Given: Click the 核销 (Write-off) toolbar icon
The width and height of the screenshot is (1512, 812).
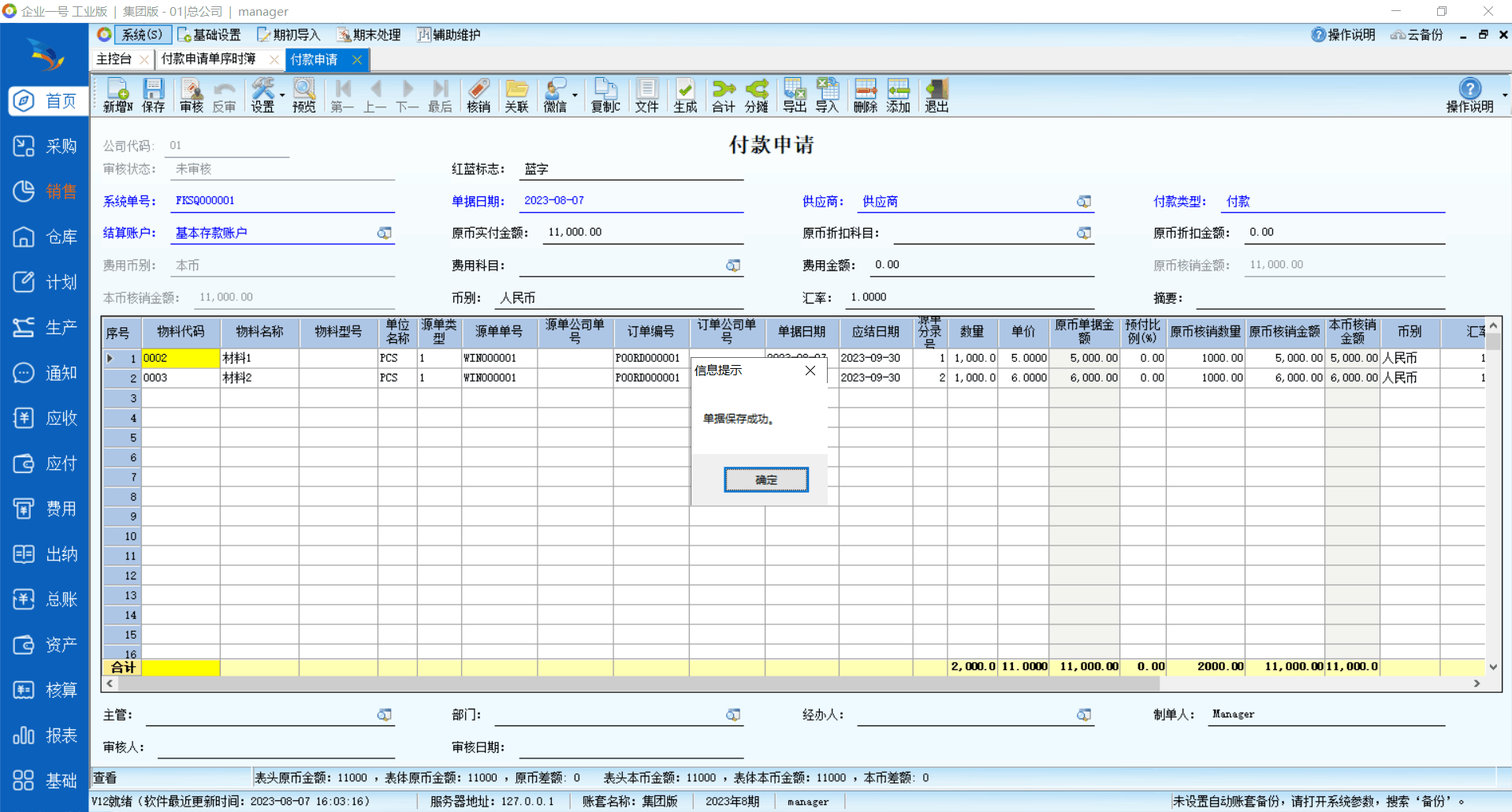Looking at the screenshot, I should click(478, 95).
